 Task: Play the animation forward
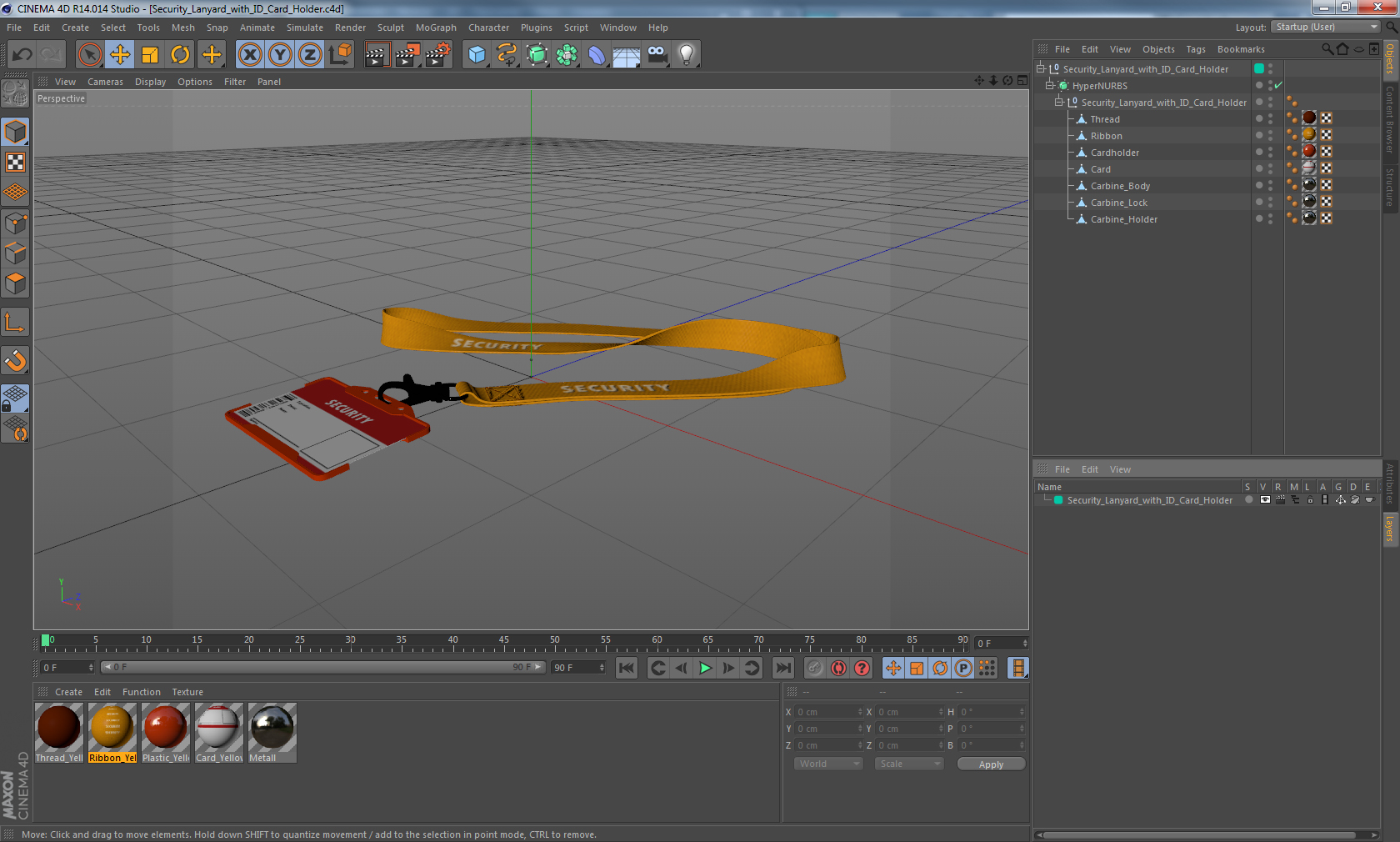pos(705,668)
